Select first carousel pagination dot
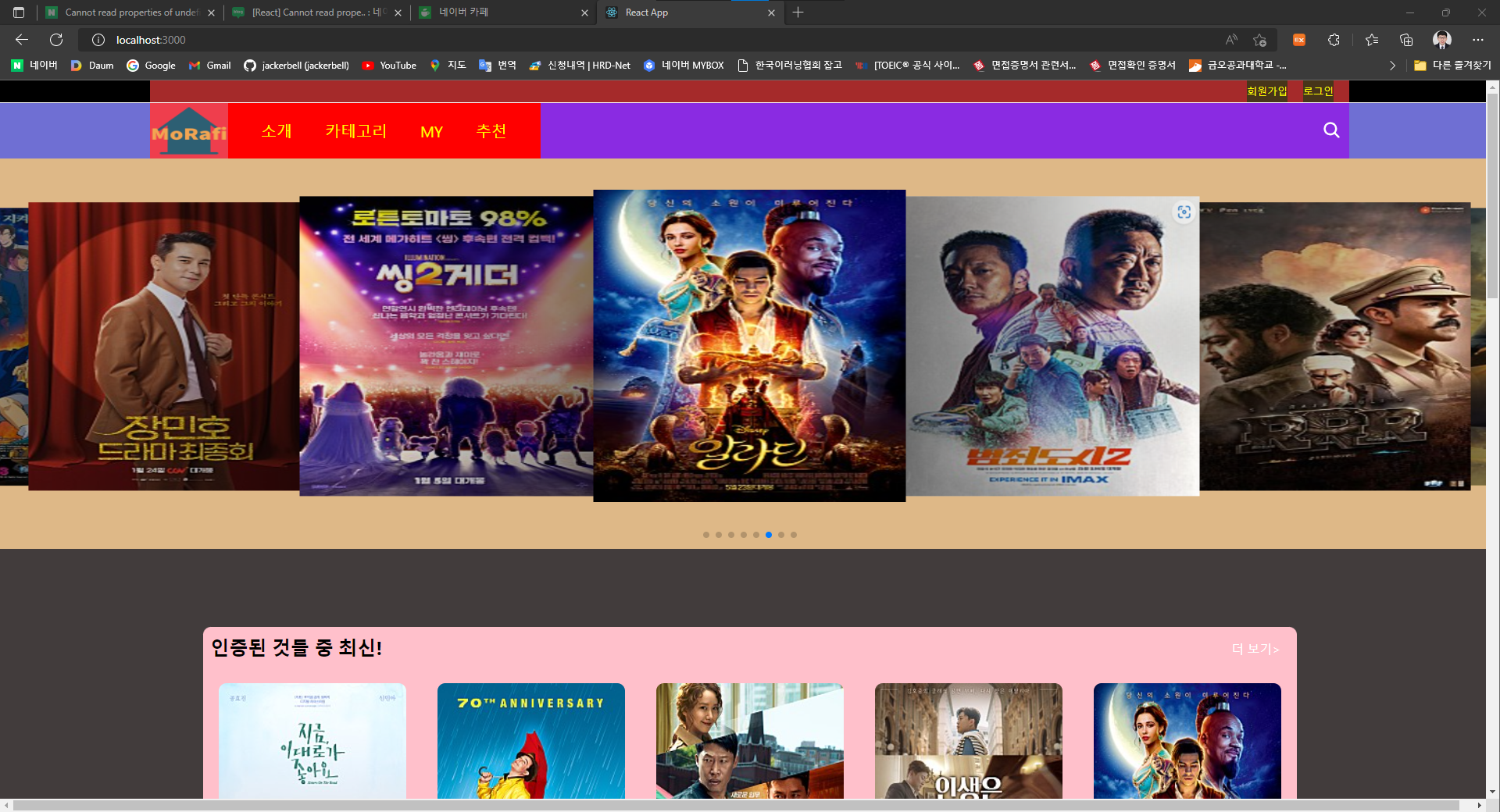The height and width of the screenshot is (812, 1500). tap(706, 535)
